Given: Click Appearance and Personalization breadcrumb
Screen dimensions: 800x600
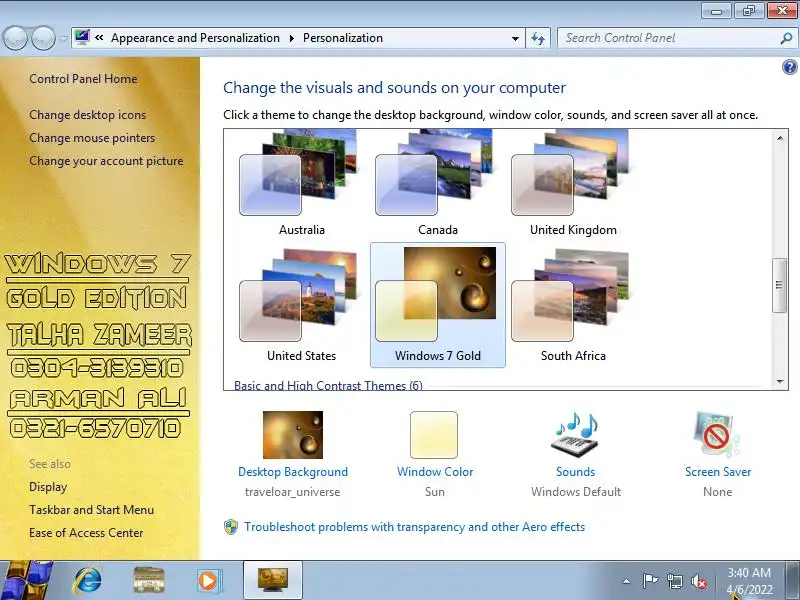Looking at the screenshot, I should tap(195, 38).
